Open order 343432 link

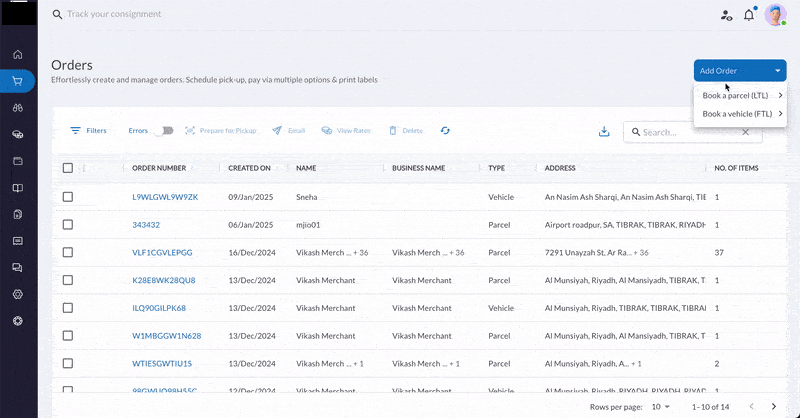146,225
